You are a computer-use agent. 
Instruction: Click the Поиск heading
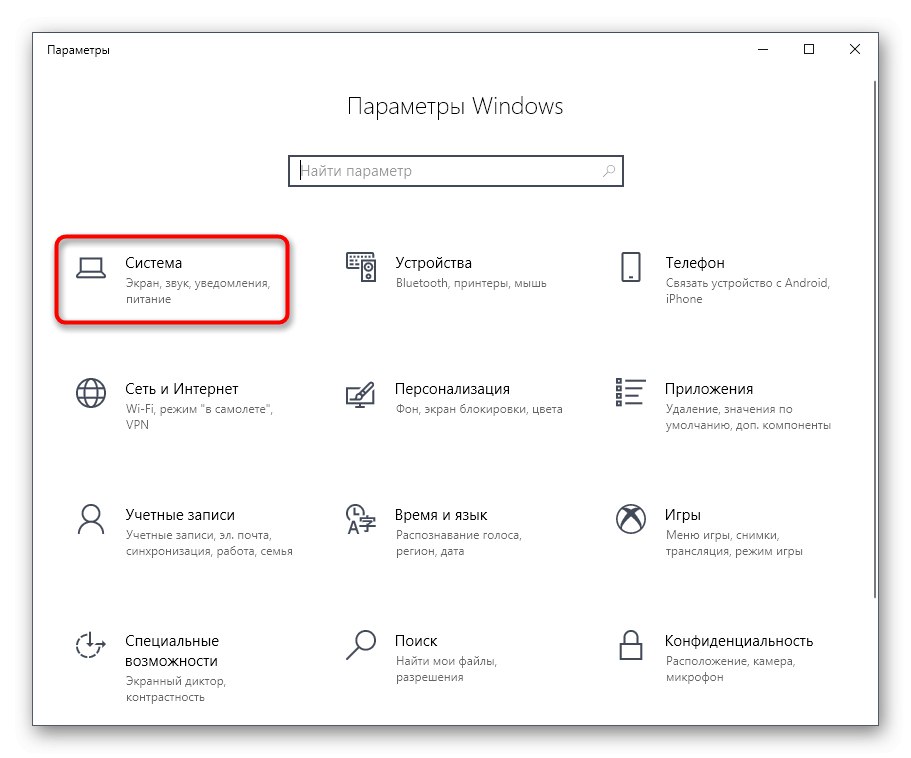(x=416, y=641)
